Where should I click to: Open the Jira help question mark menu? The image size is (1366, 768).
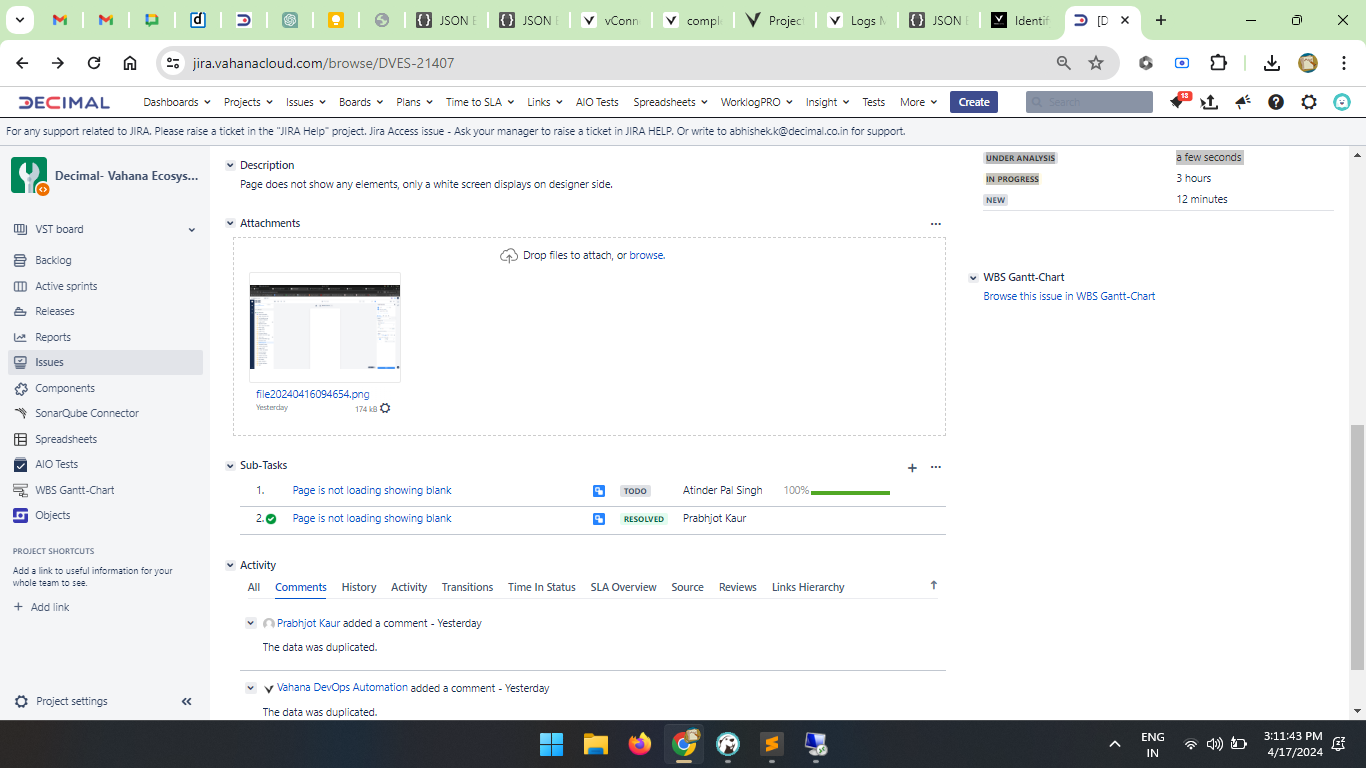[1276, 102]
